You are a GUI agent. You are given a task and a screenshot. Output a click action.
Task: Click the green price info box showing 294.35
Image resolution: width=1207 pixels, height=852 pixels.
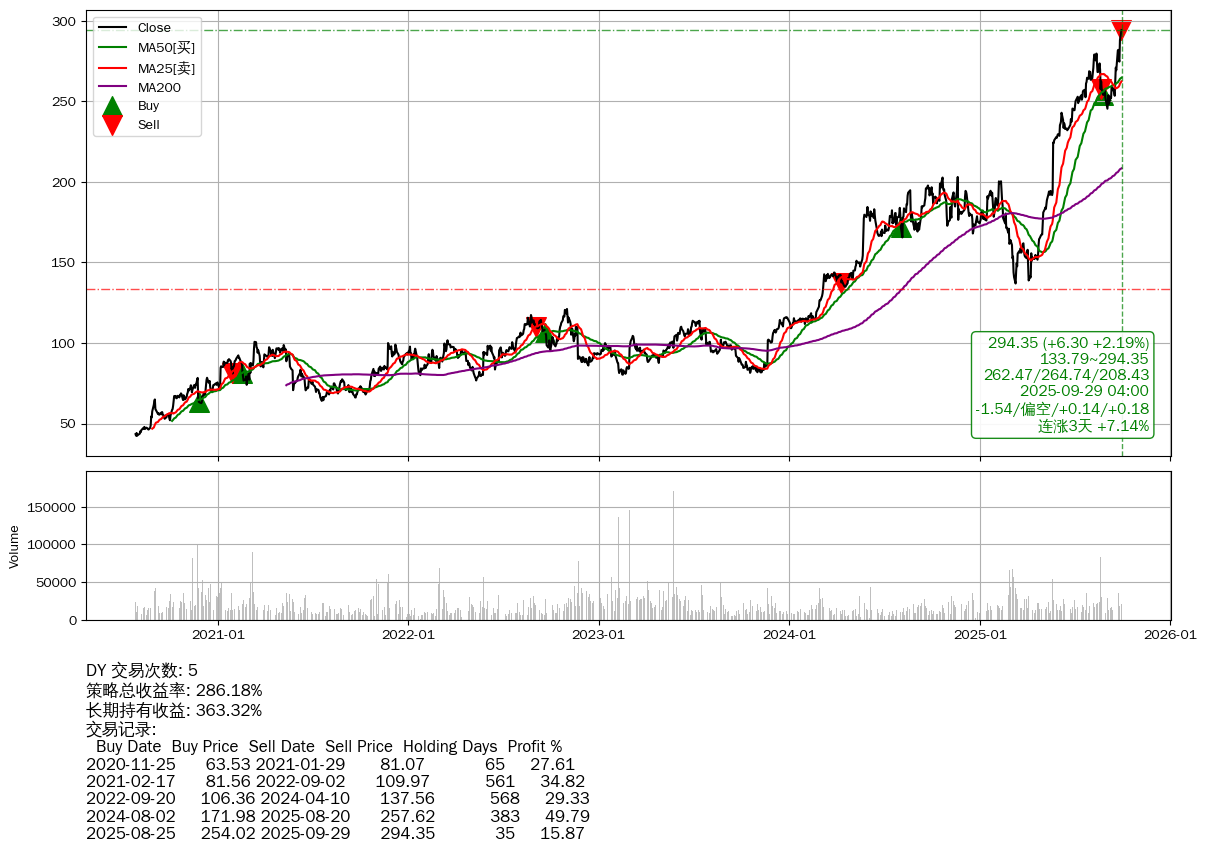click(x=1061, y=384)
